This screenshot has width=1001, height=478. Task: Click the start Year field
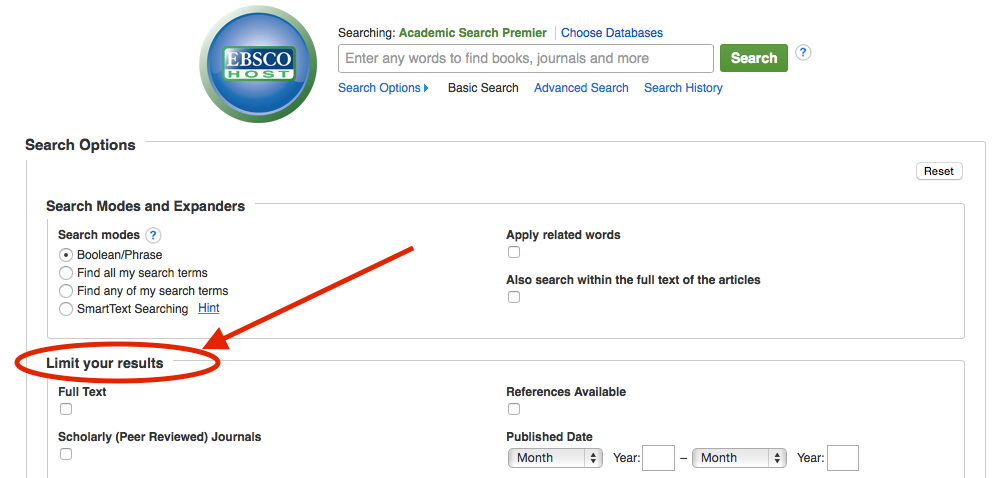click(x=658, y=458)
